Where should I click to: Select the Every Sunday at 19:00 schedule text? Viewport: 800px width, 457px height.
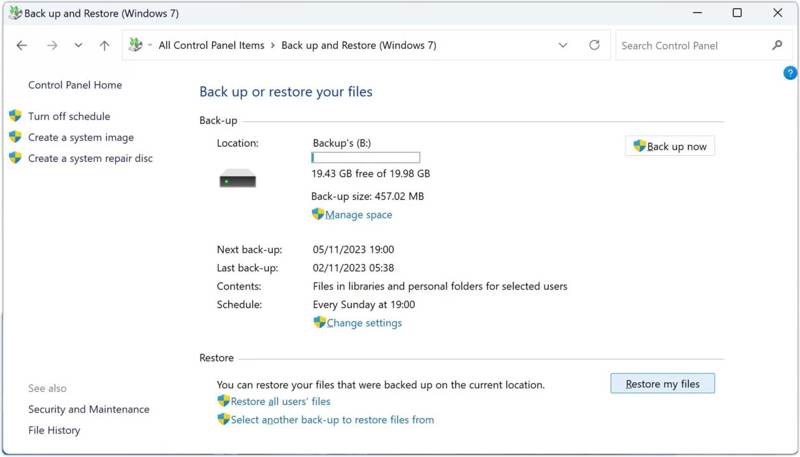coord(364,304)
